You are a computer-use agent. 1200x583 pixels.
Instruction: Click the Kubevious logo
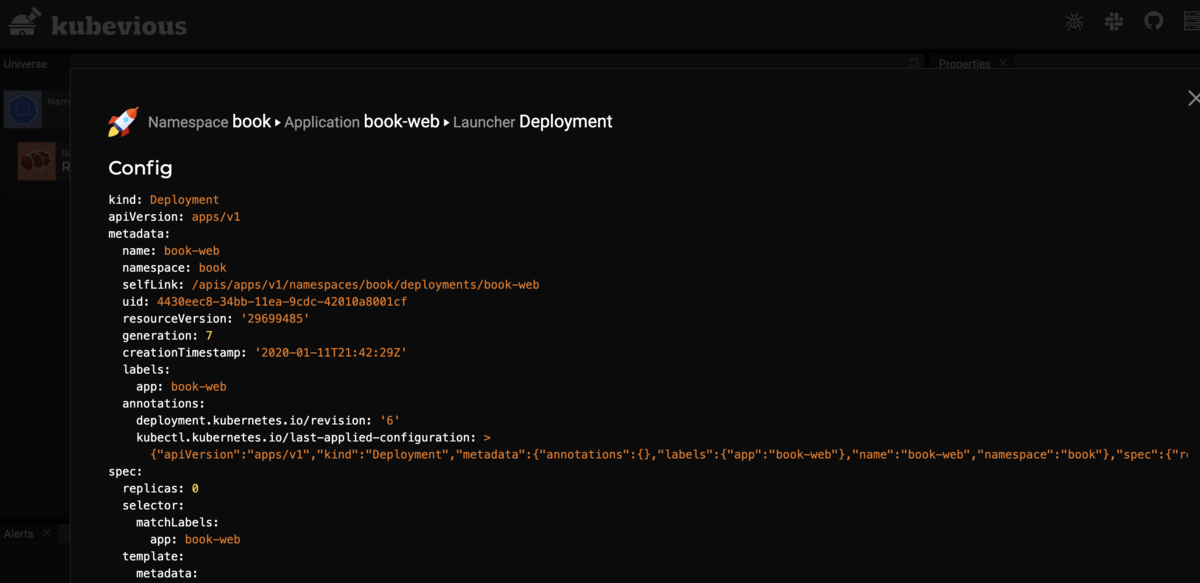click(x=98, y=24)
